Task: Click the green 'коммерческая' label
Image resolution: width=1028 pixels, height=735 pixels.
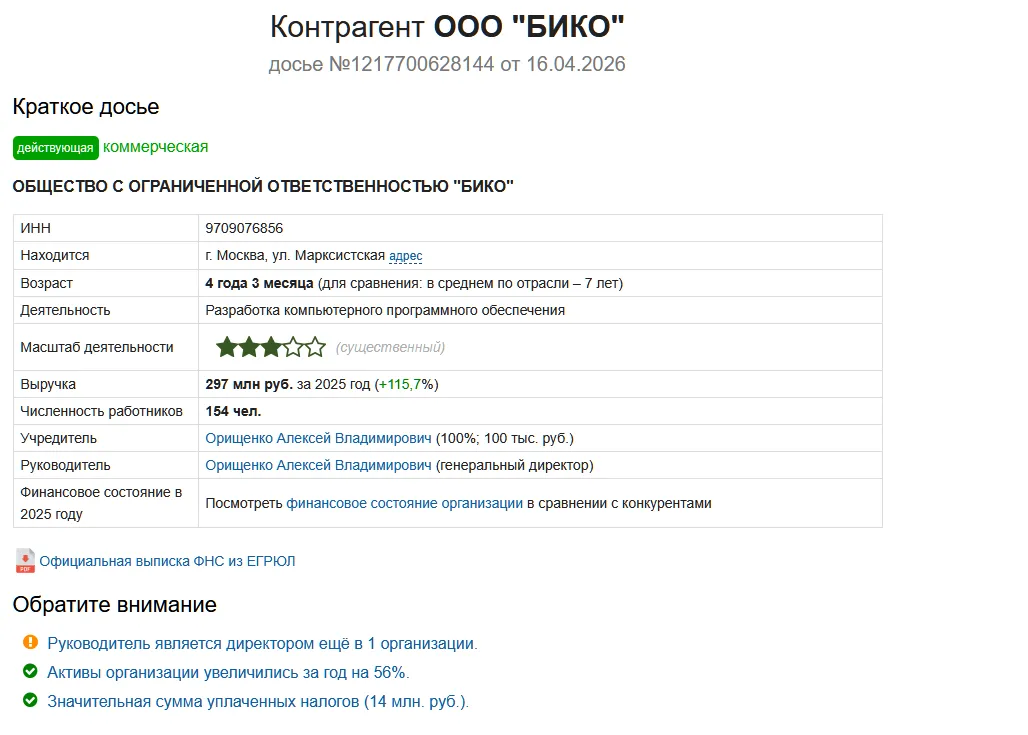Action: coord(155,147)
